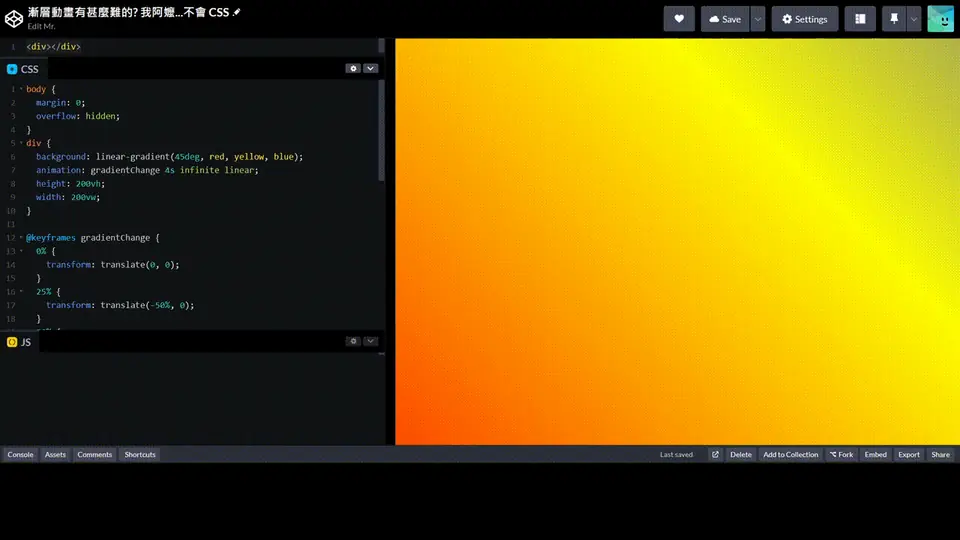Select the JS editor tab

tap(19, 342)
